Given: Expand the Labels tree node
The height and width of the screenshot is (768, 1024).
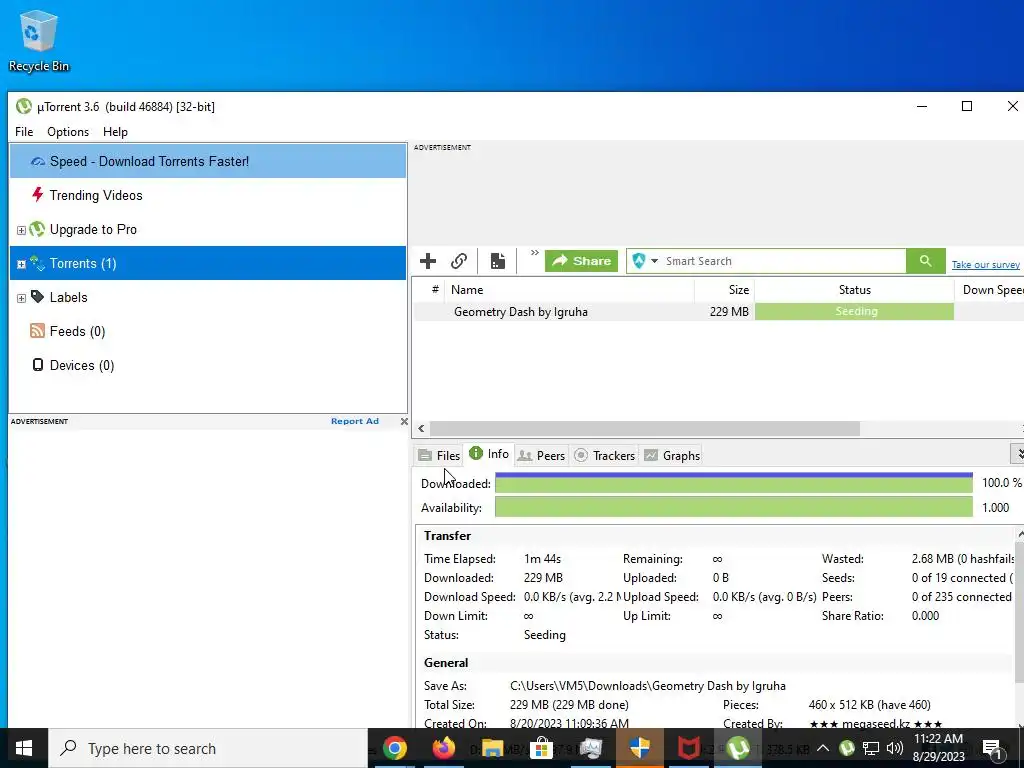Looking at the screenshot, I should pos(21,298).
